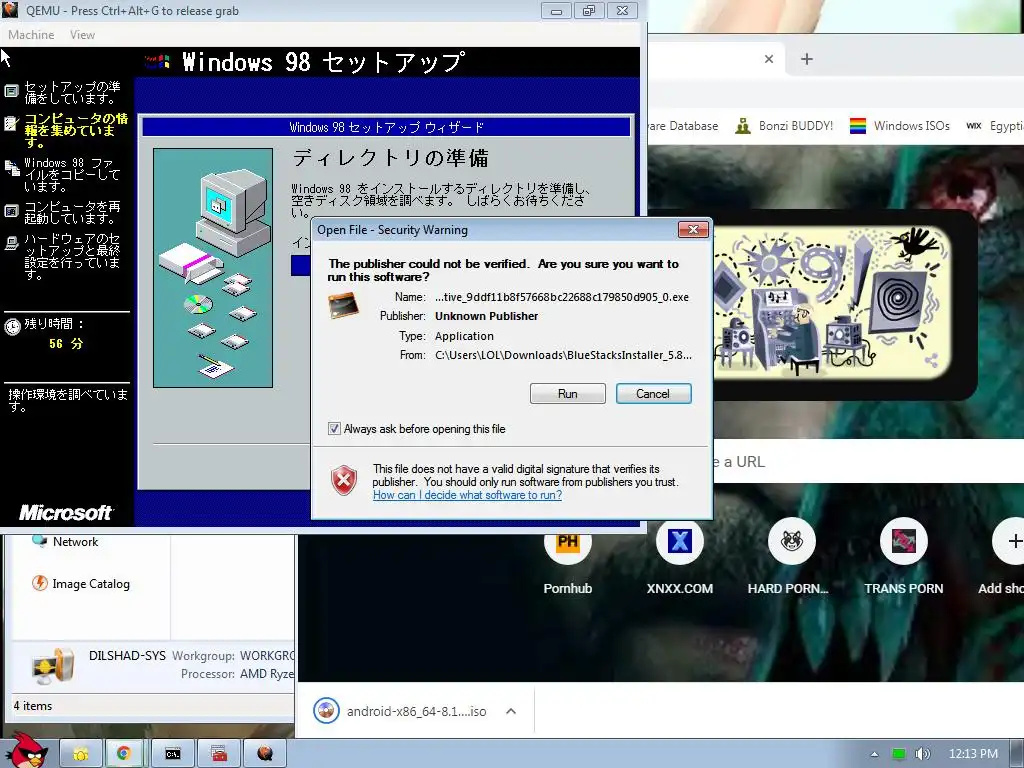The width and height of the screenshot is (1024, 768).
Task: Open the first yellow taskbar application icon
Action: click(x=81, y=754)
